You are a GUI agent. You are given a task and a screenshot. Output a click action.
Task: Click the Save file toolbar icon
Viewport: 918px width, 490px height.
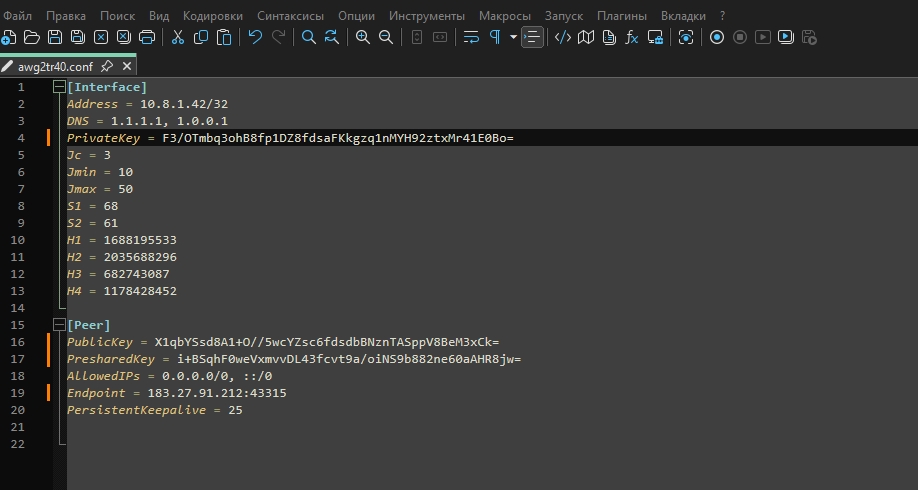tap(54, 38)
